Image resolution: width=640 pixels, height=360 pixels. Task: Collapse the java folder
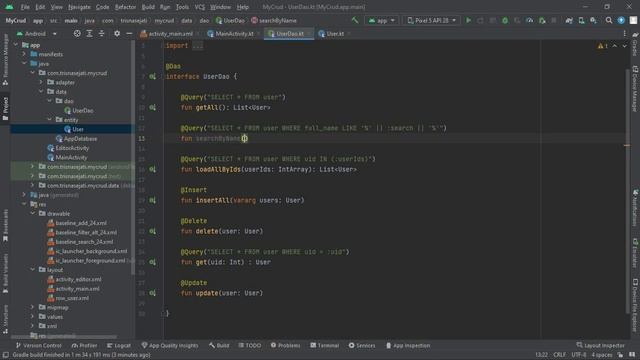(24, 63)
